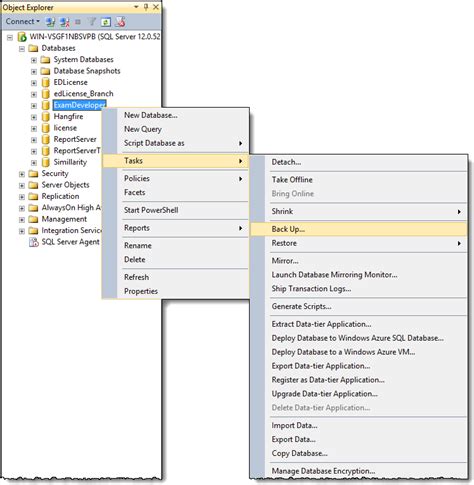This screenshot has width=474, height=485.
Task: Select Import Data... menu entry
Action: pos(359,426)
